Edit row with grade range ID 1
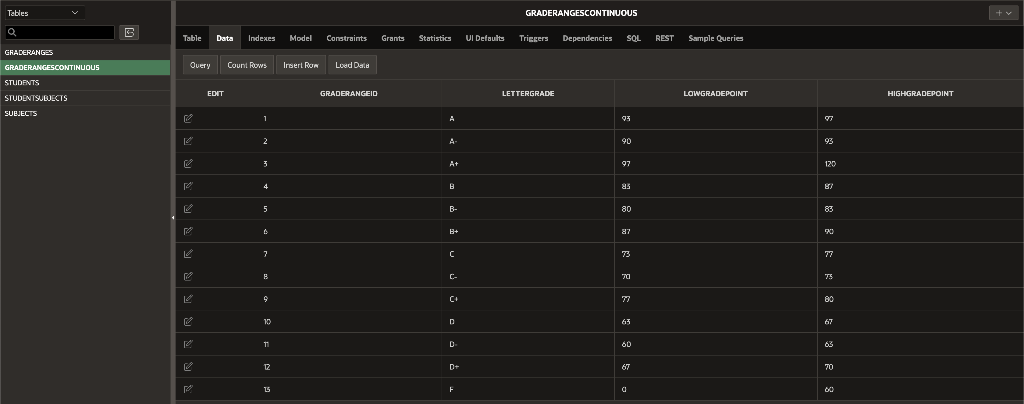 coord(189,118)
